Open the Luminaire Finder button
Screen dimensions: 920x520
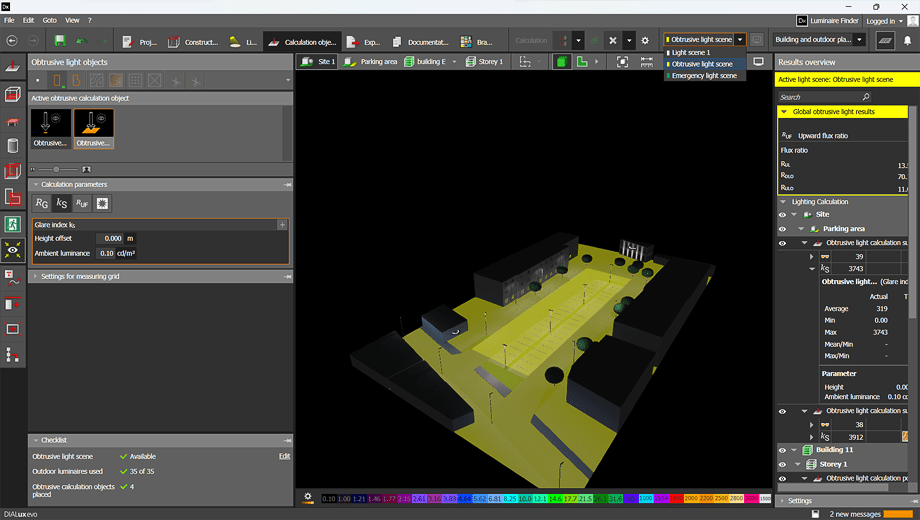(x=827, y=20)
